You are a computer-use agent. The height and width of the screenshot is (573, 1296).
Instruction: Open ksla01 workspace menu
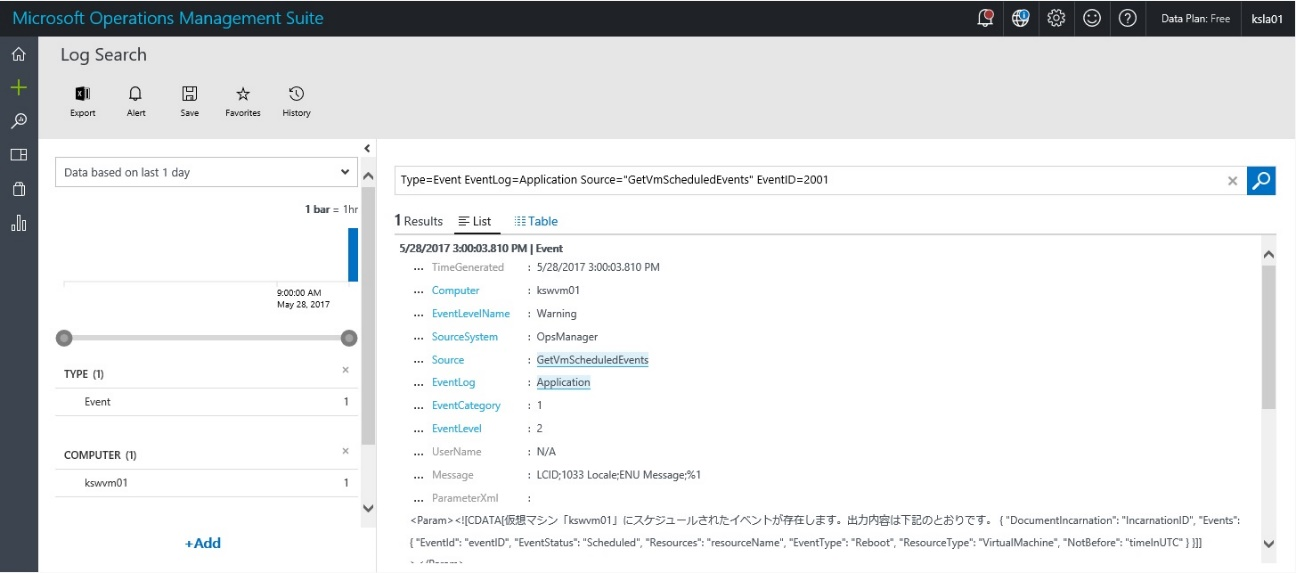(1267, 19)
